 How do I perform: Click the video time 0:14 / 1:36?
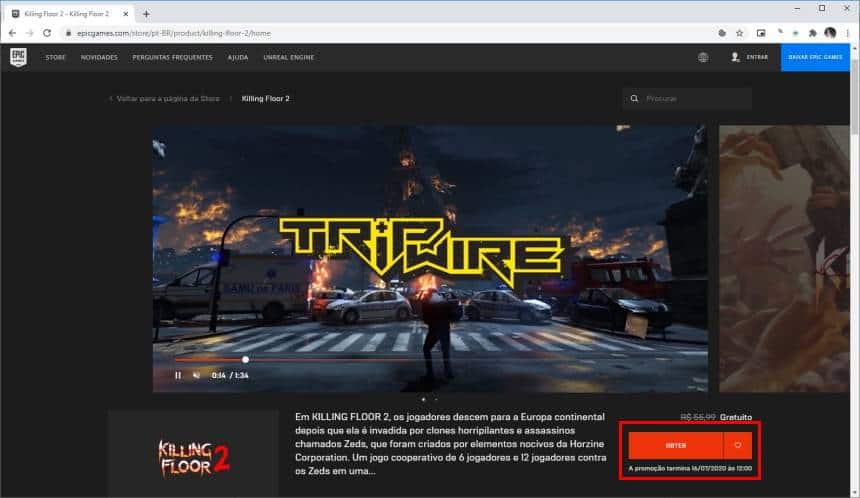pos(230,375)
